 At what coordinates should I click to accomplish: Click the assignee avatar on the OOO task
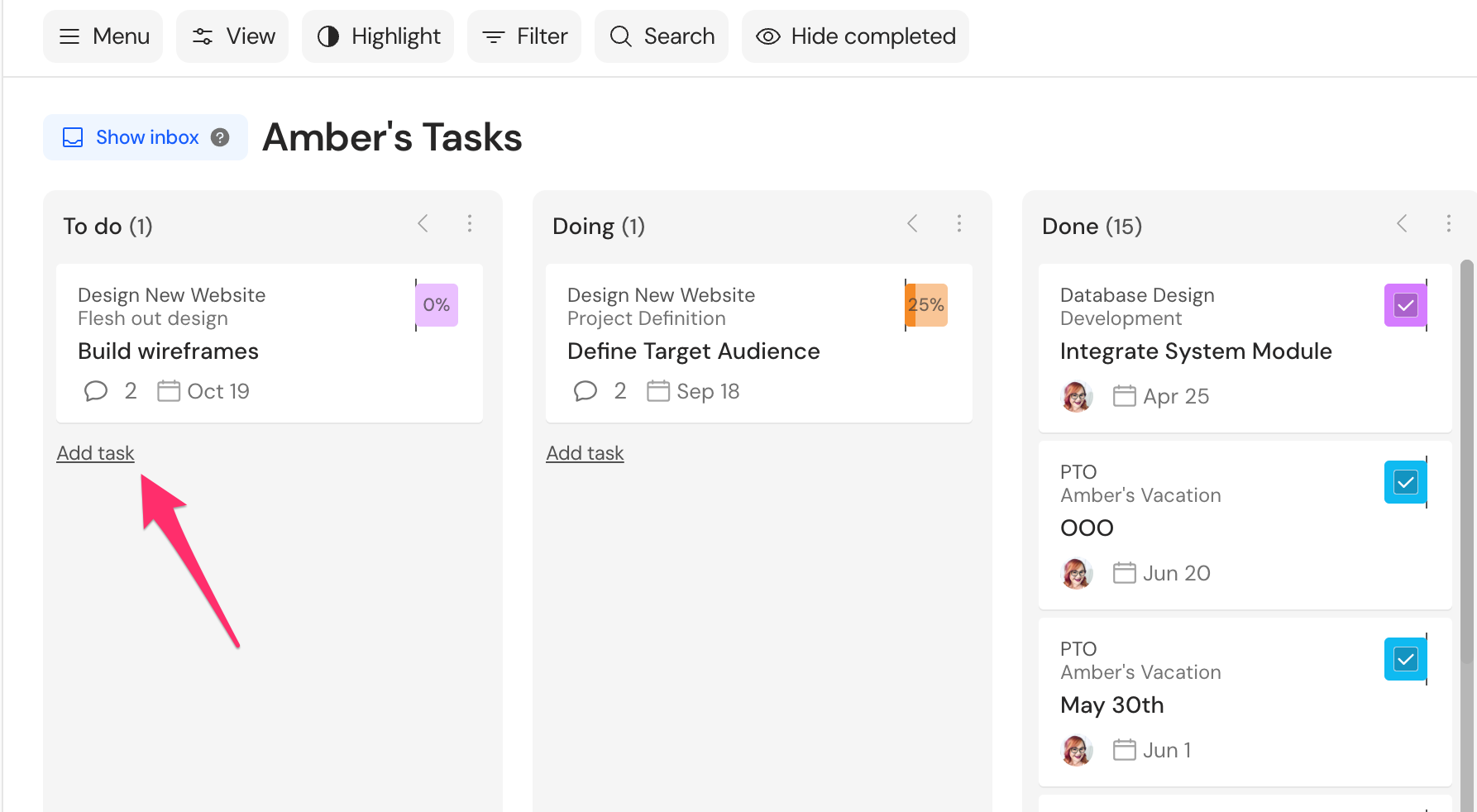(1077, 573)
